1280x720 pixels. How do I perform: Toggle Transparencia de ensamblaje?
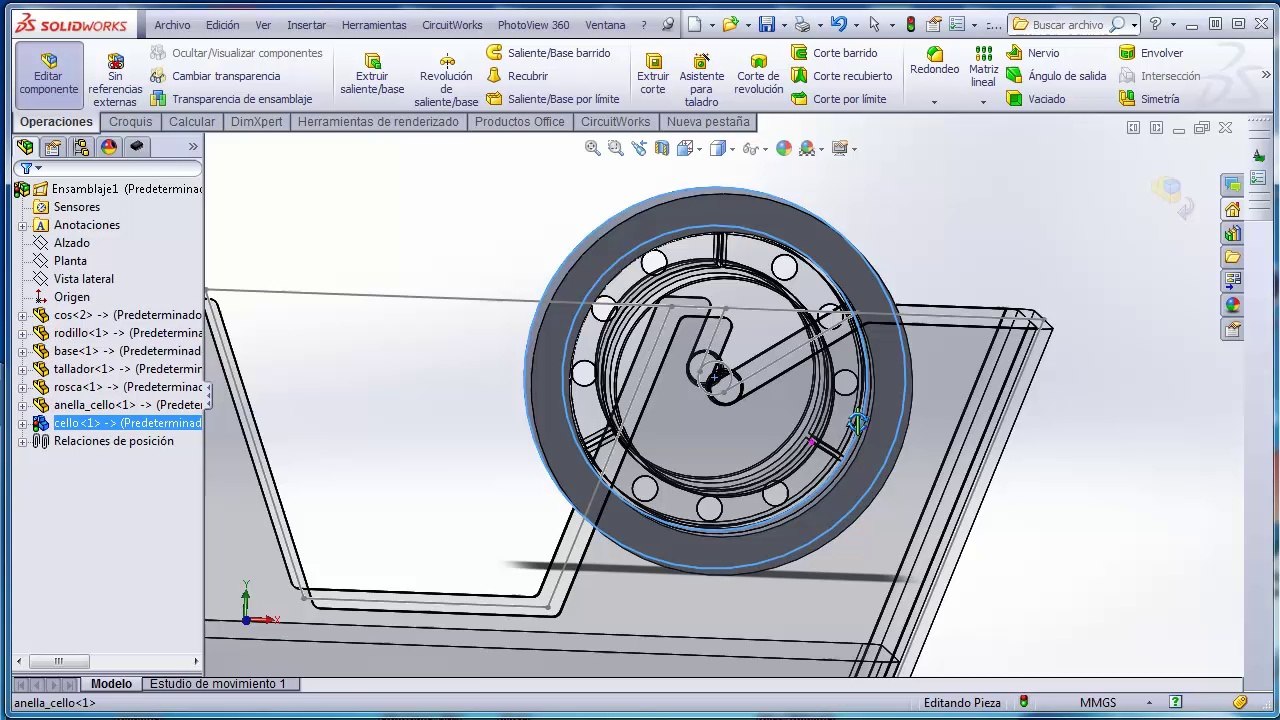point(231,98)
